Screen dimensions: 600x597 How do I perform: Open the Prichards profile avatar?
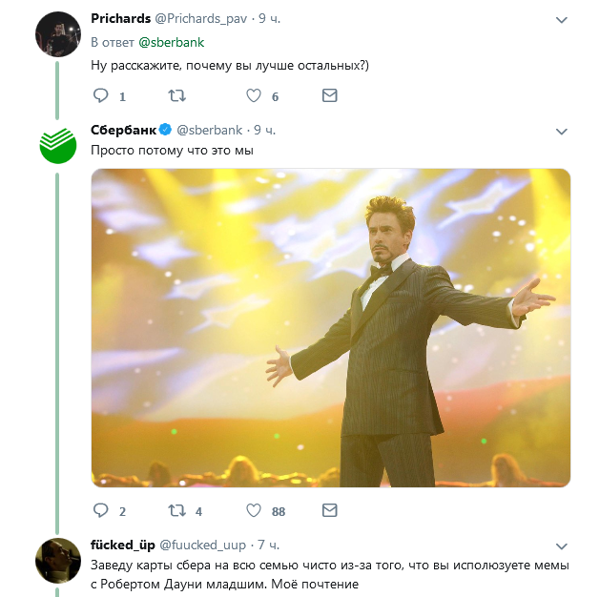point(58,34)
